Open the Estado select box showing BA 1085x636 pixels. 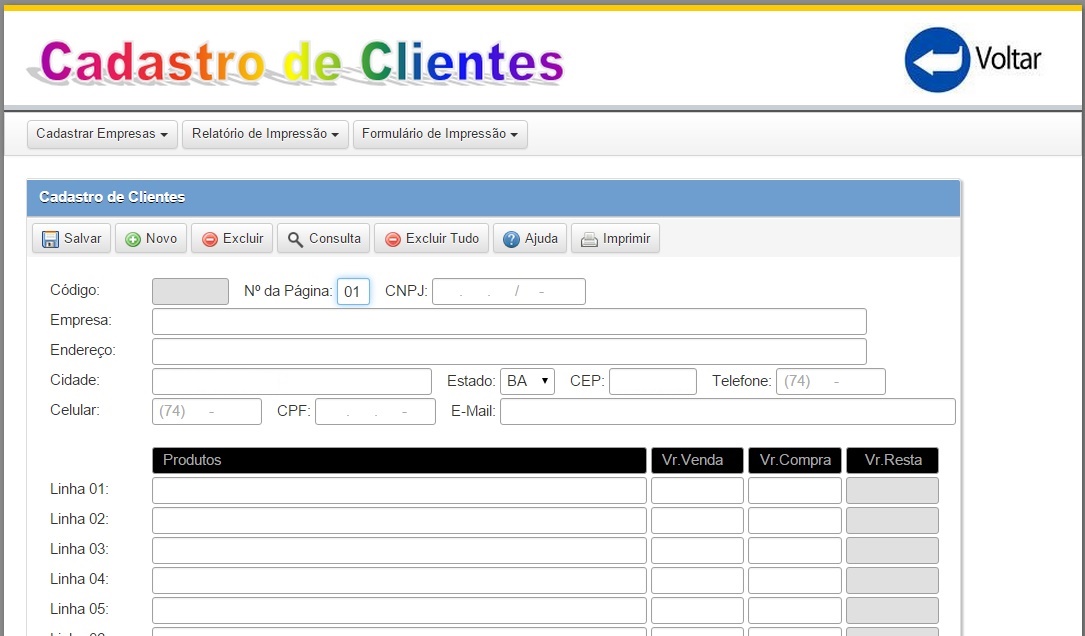click(x=527, y=381)
